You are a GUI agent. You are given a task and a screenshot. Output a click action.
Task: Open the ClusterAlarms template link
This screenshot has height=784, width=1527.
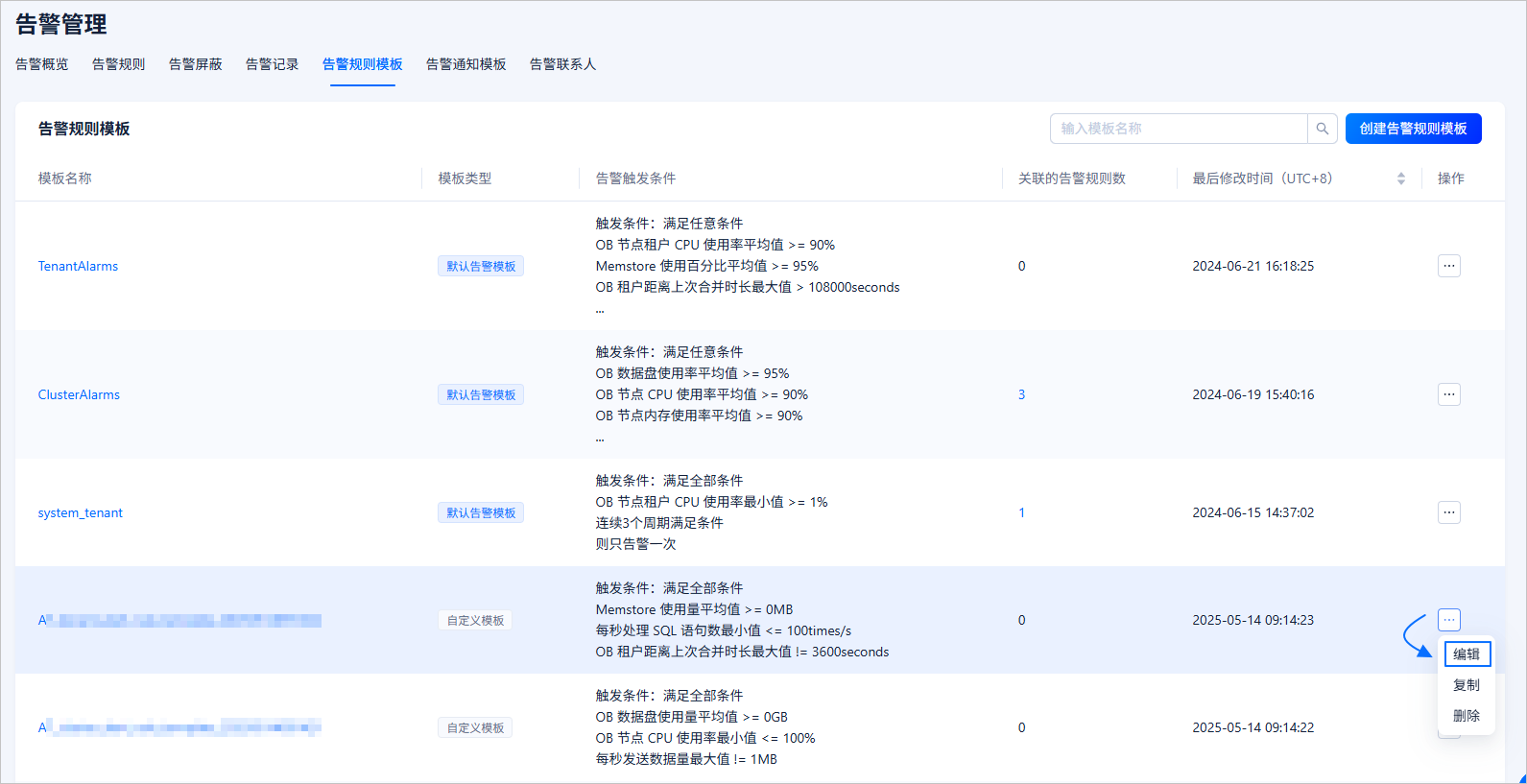(x=79, y=394)
